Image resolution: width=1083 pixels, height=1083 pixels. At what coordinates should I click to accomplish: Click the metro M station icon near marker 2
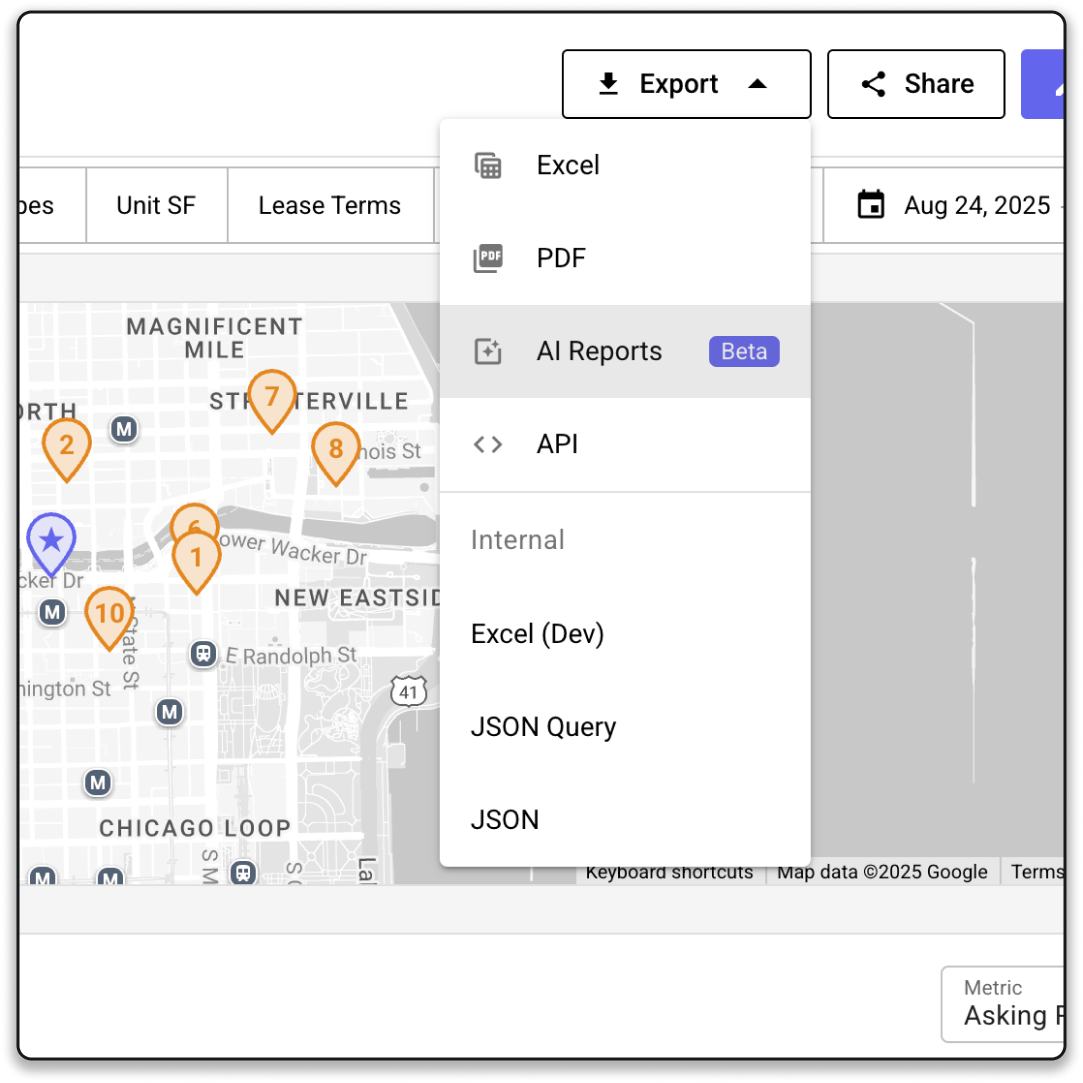124,427
